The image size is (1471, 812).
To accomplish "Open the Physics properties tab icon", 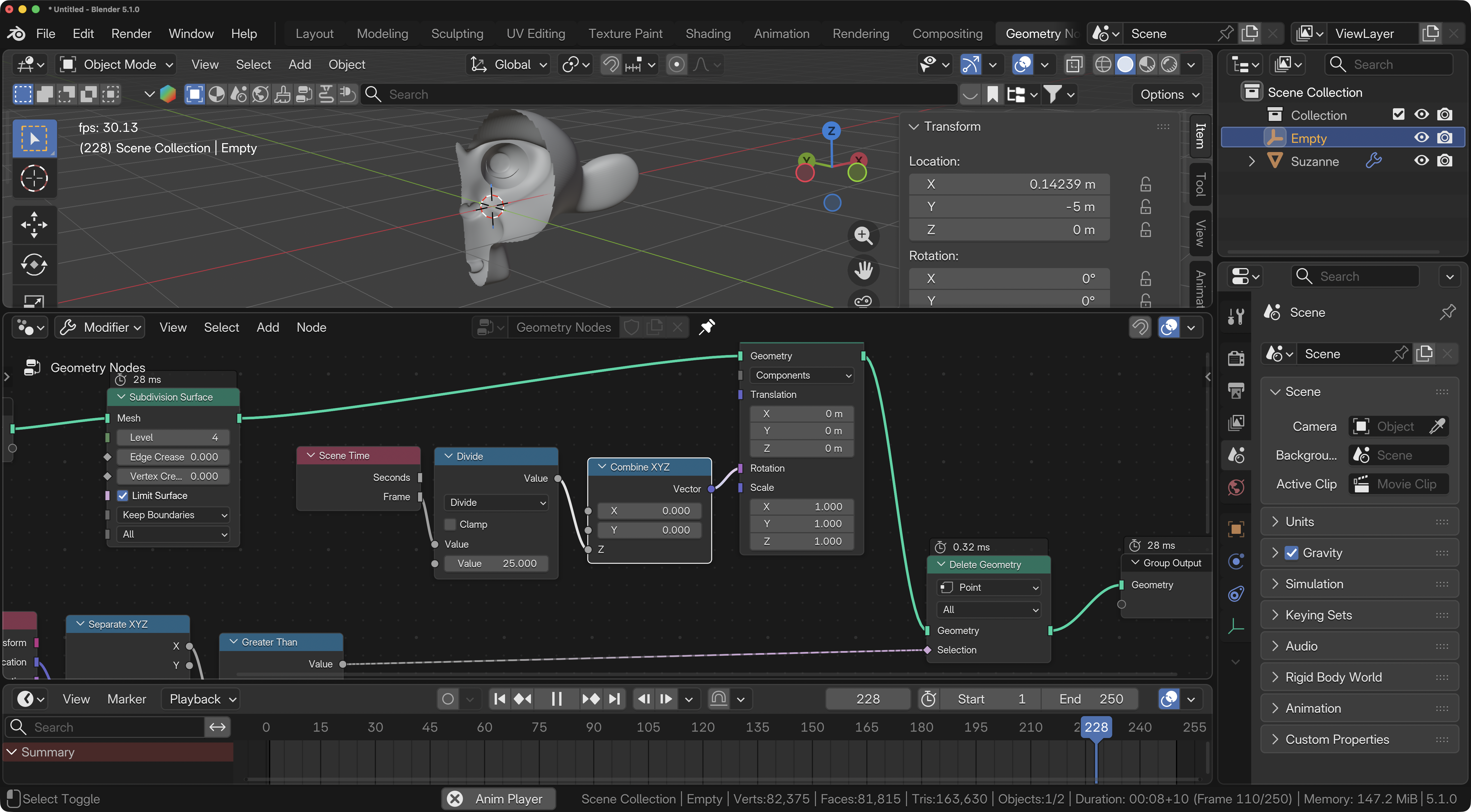I will point(1236,561).
